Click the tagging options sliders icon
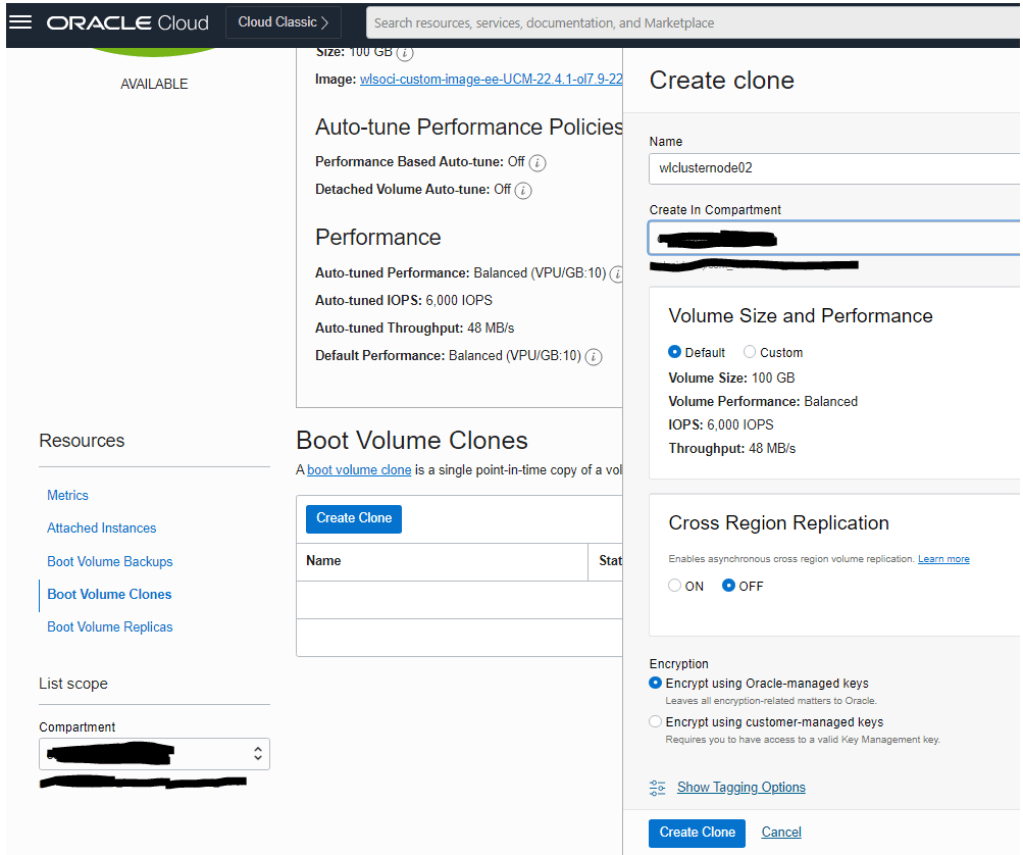The height and width of the screenshot is (855, 1023). (x=657, y=788)
